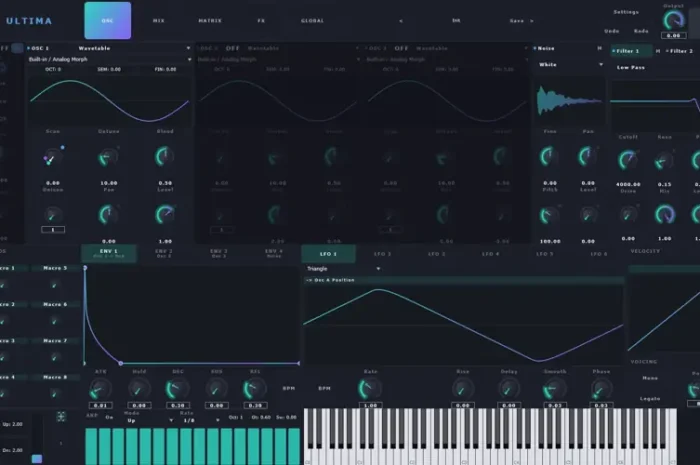Viewport: 700px width, 465px height.
Task: Click Redo
Action: (x=641, y=31)
